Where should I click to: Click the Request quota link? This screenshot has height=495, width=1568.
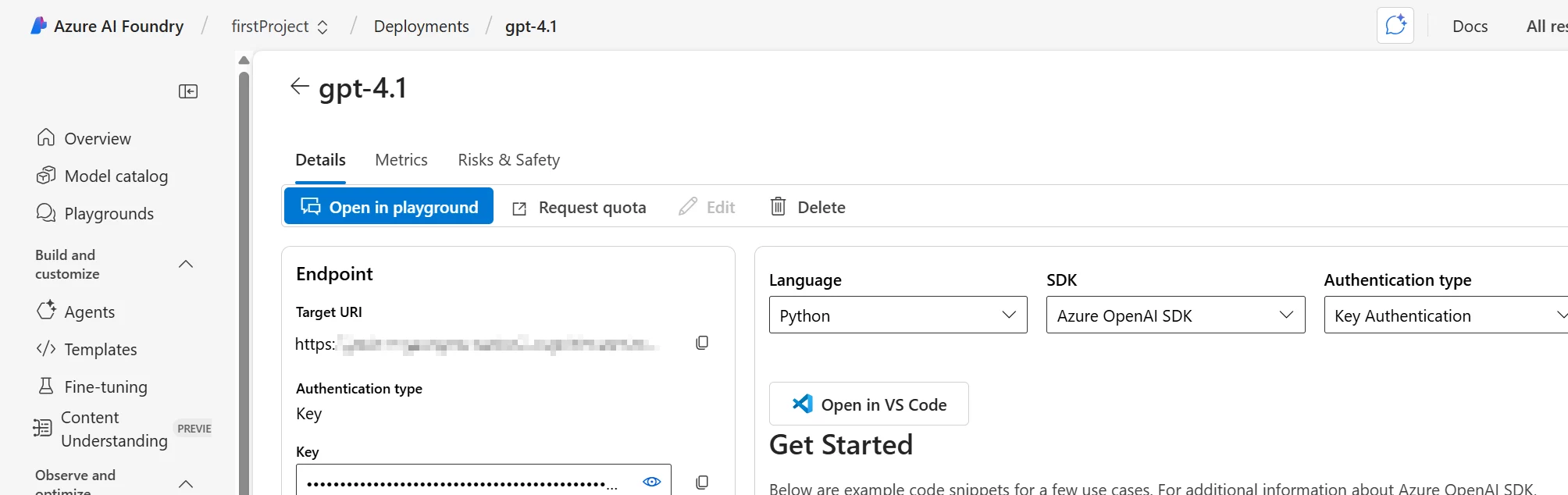tap(579, 208)
